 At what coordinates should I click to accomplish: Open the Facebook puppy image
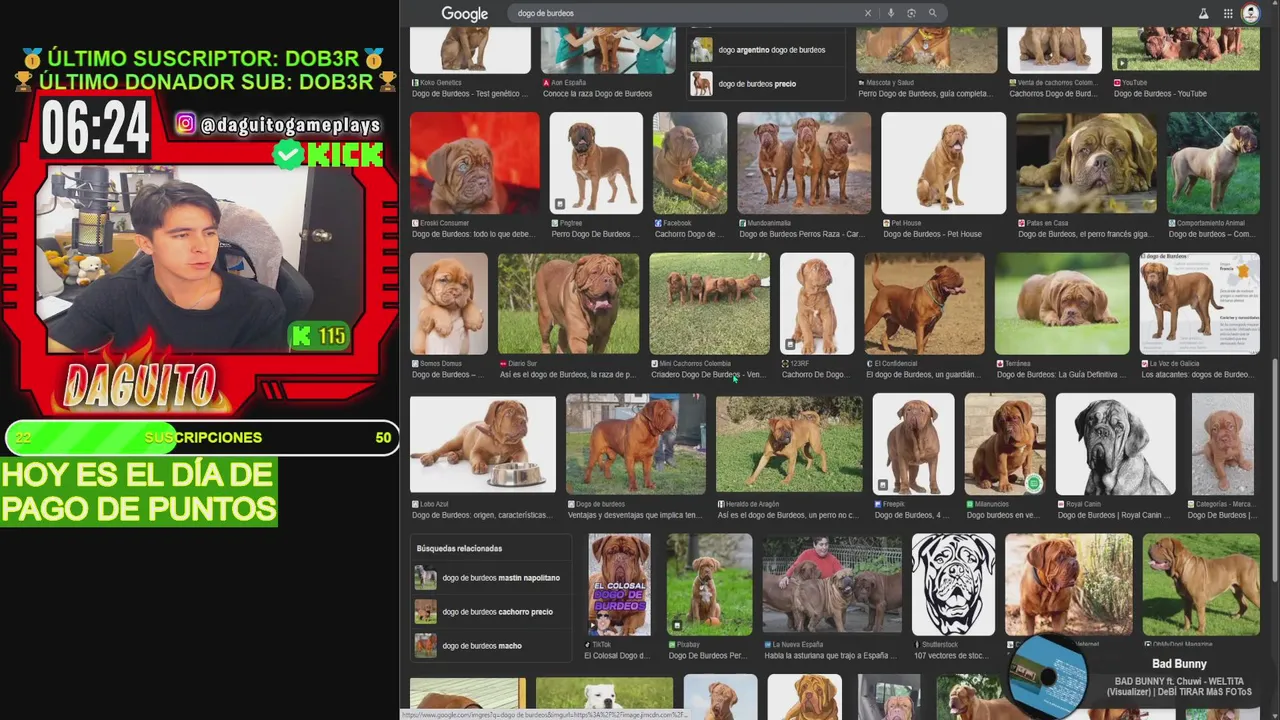(690, 163)
